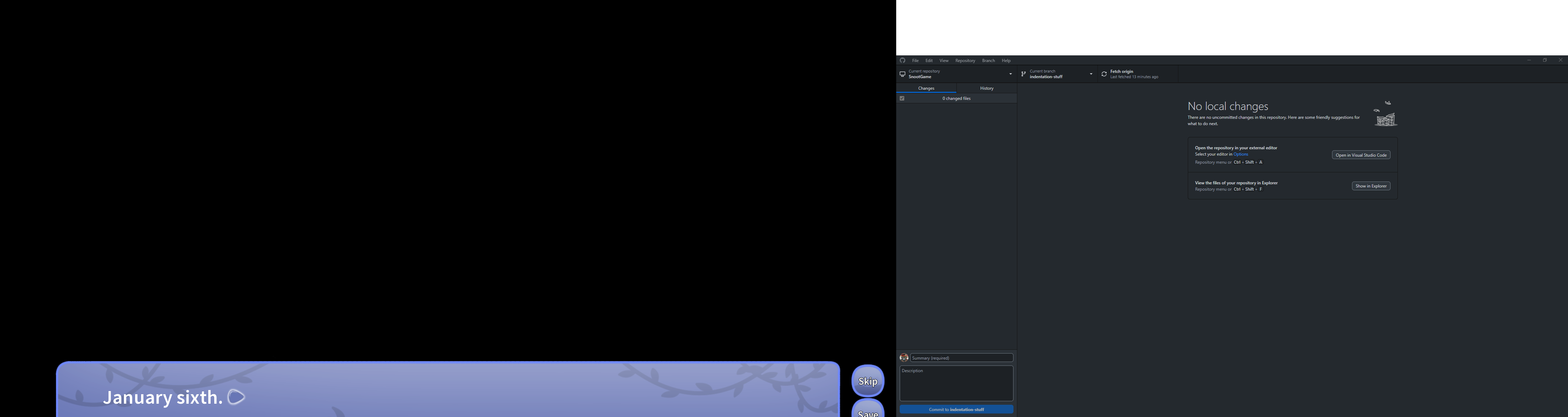This screenshot has height=417, width=1568.
Task: Click Show in Explorer button
Action: tap(1371, 186)
